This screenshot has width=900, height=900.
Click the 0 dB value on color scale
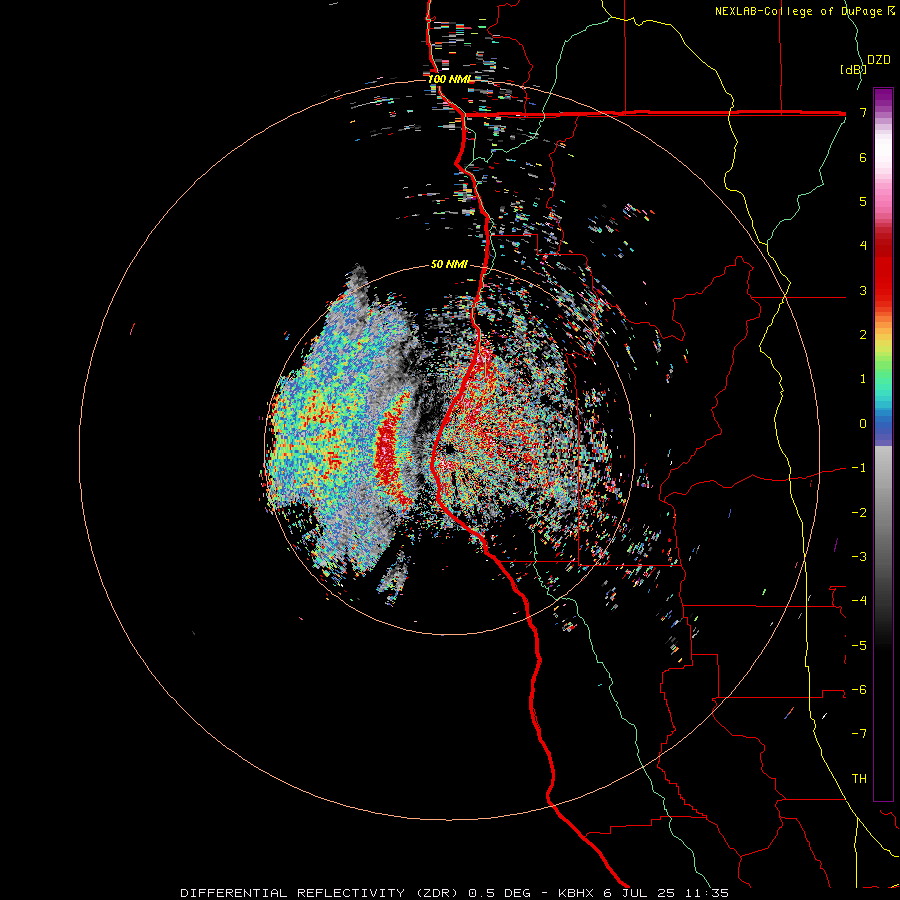[x=863, y=424]
